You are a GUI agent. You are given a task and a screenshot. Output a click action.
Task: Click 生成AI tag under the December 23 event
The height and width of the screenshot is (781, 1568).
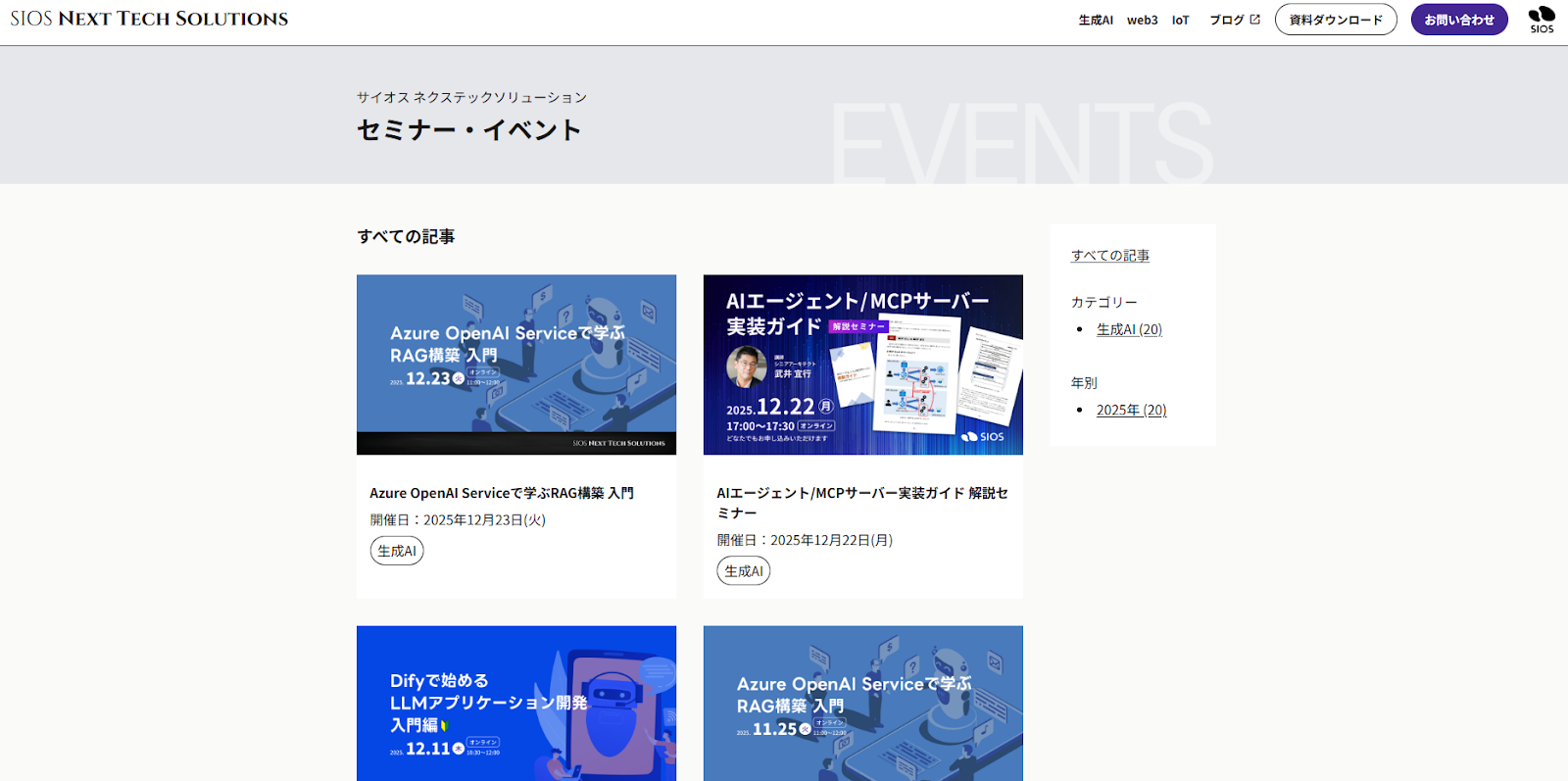click(397, 551)
